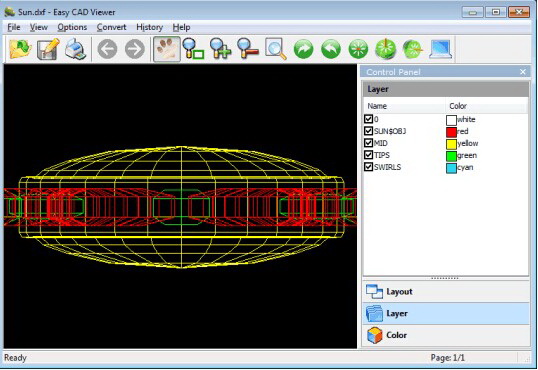
Task: Maximize the Easy CAD Viewer window
Action: tap(495, 12)
